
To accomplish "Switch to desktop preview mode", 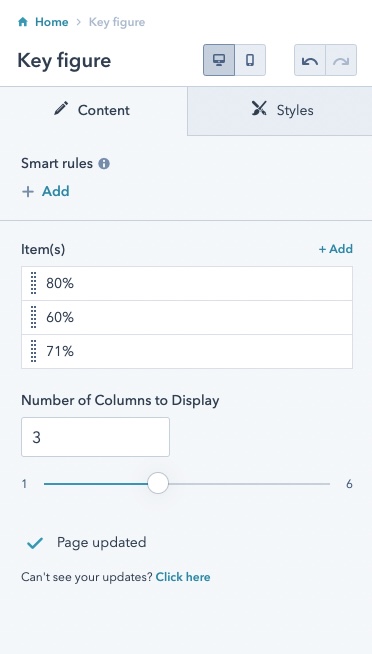I will tap(219, 60).
